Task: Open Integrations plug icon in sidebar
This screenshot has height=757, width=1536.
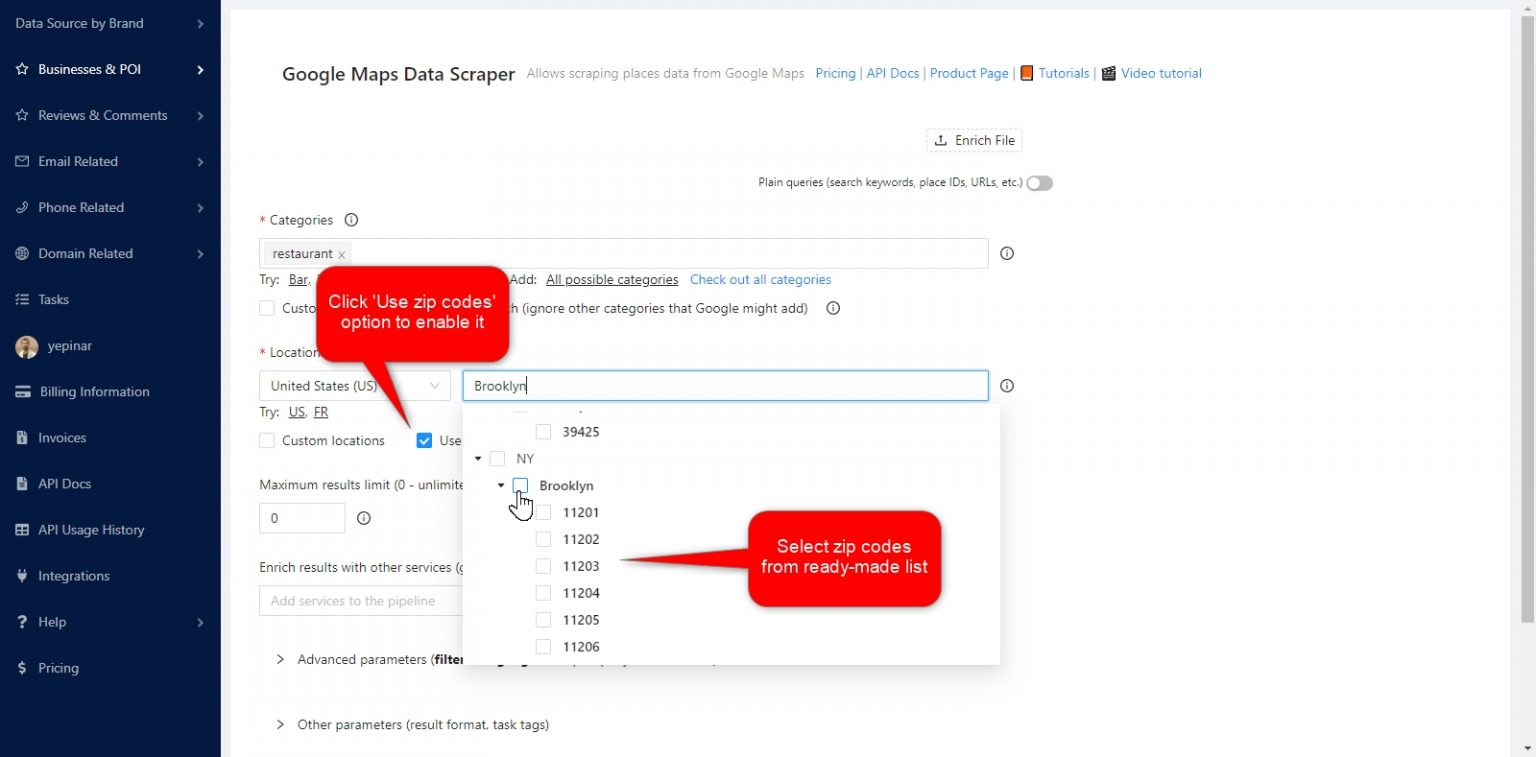Action: pos(22,576)
